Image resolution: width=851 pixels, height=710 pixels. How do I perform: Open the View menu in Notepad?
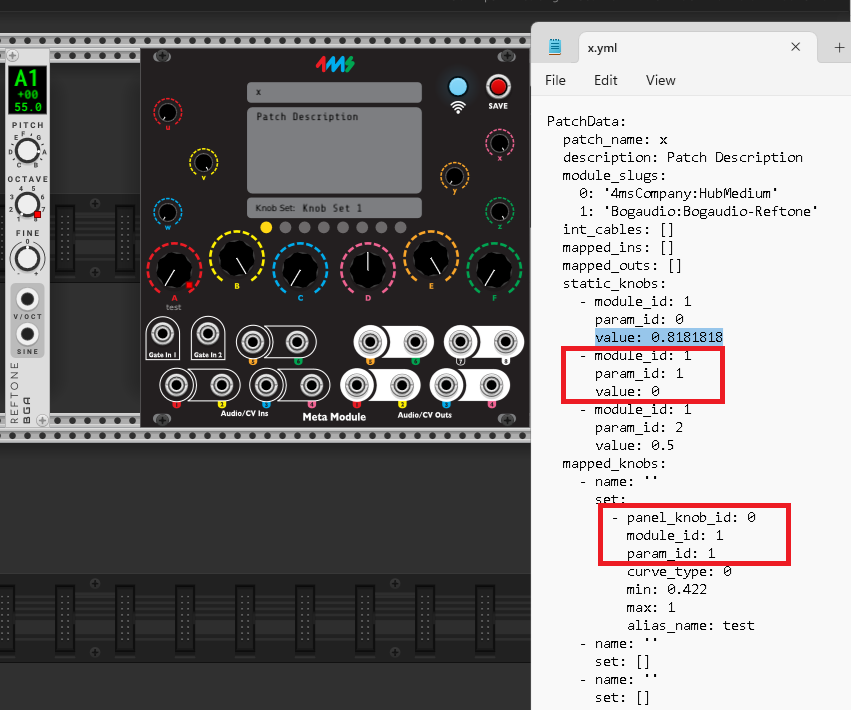pyautogui.click(x=660, y=80)
